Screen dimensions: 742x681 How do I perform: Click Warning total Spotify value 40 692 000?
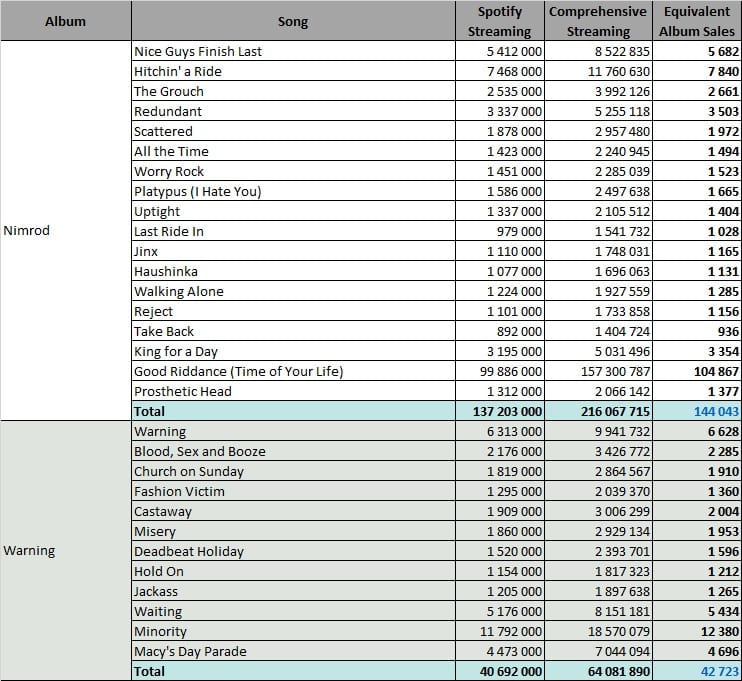click(500, 671)
